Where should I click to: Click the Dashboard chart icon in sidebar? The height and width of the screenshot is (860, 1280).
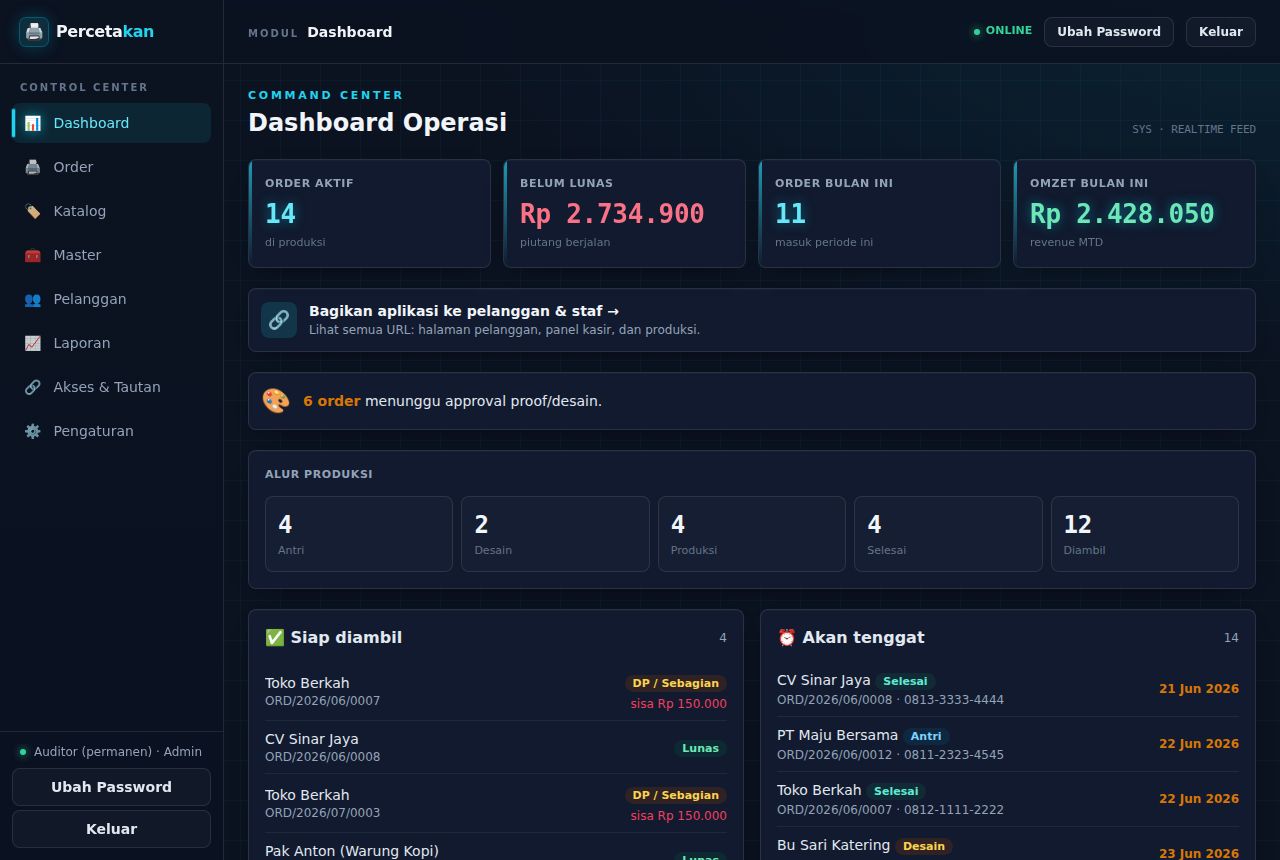pyautogui.click(x=33, y=123)
